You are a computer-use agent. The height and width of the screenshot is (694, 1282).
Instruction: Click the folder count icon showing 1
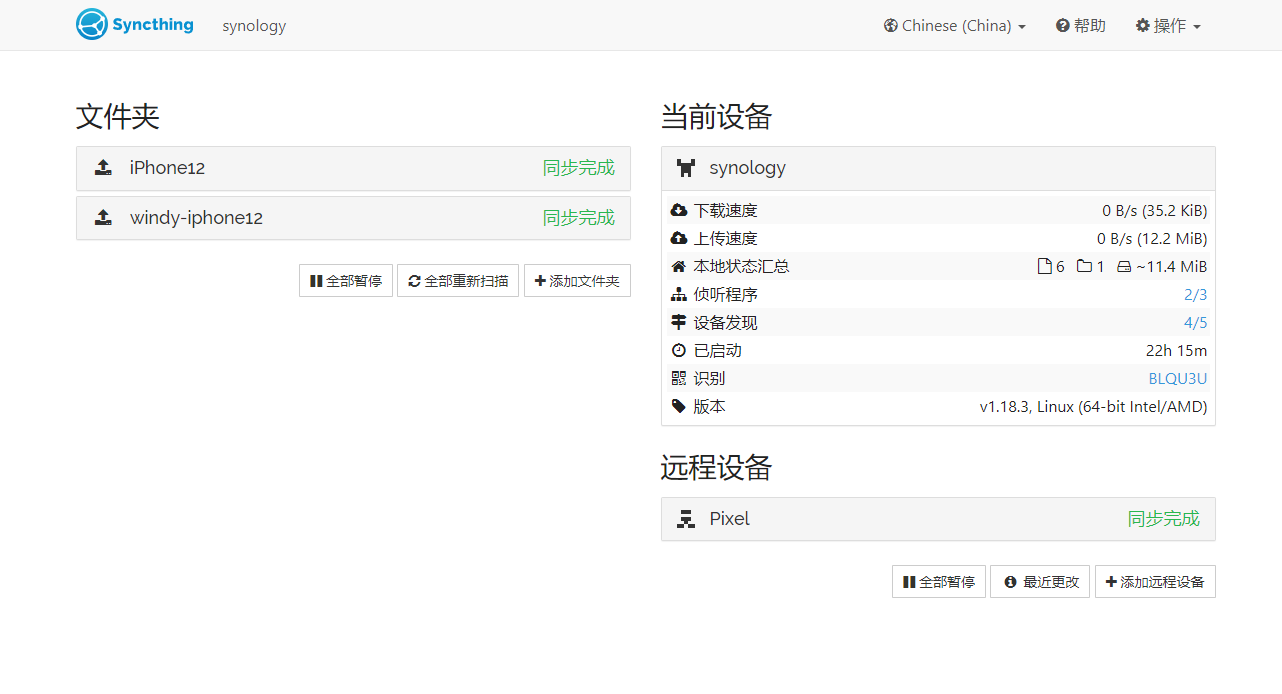(1084, 266)
